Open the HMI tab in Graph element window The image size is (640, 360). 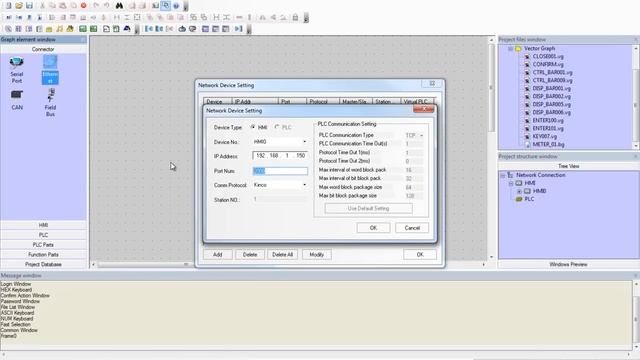[43, 225]
